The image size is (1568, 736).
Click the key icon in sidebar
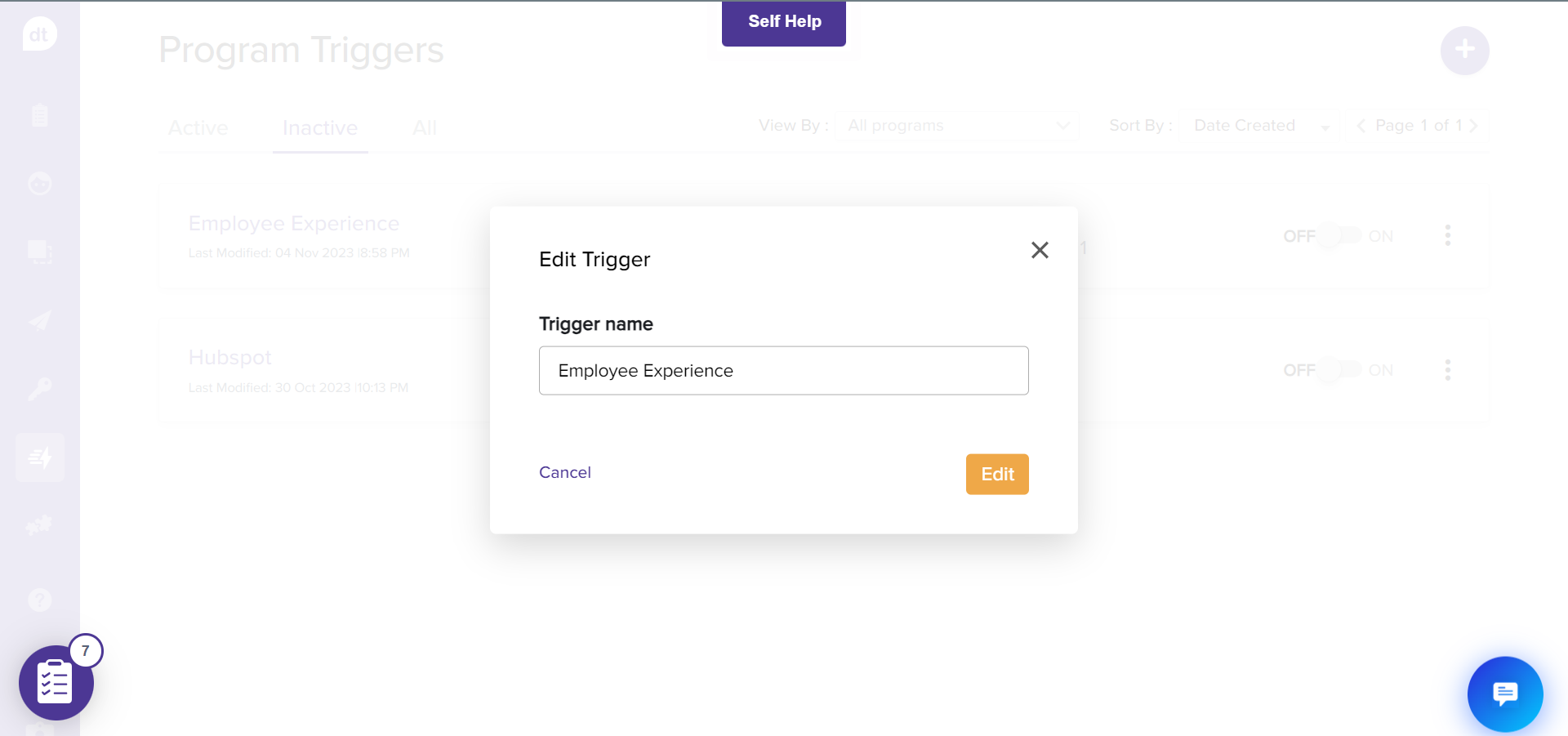pos(39,389)
